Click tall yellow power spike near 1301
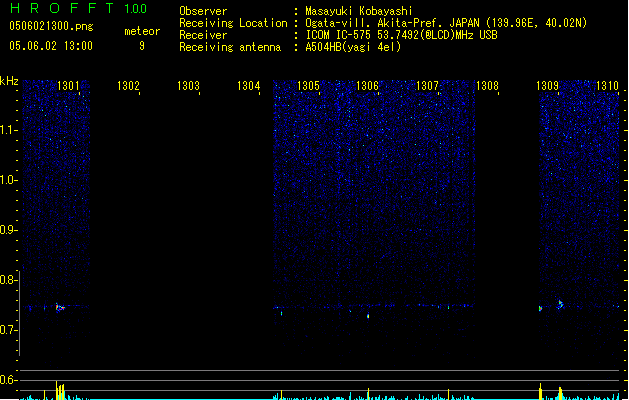 pos(57,390)
